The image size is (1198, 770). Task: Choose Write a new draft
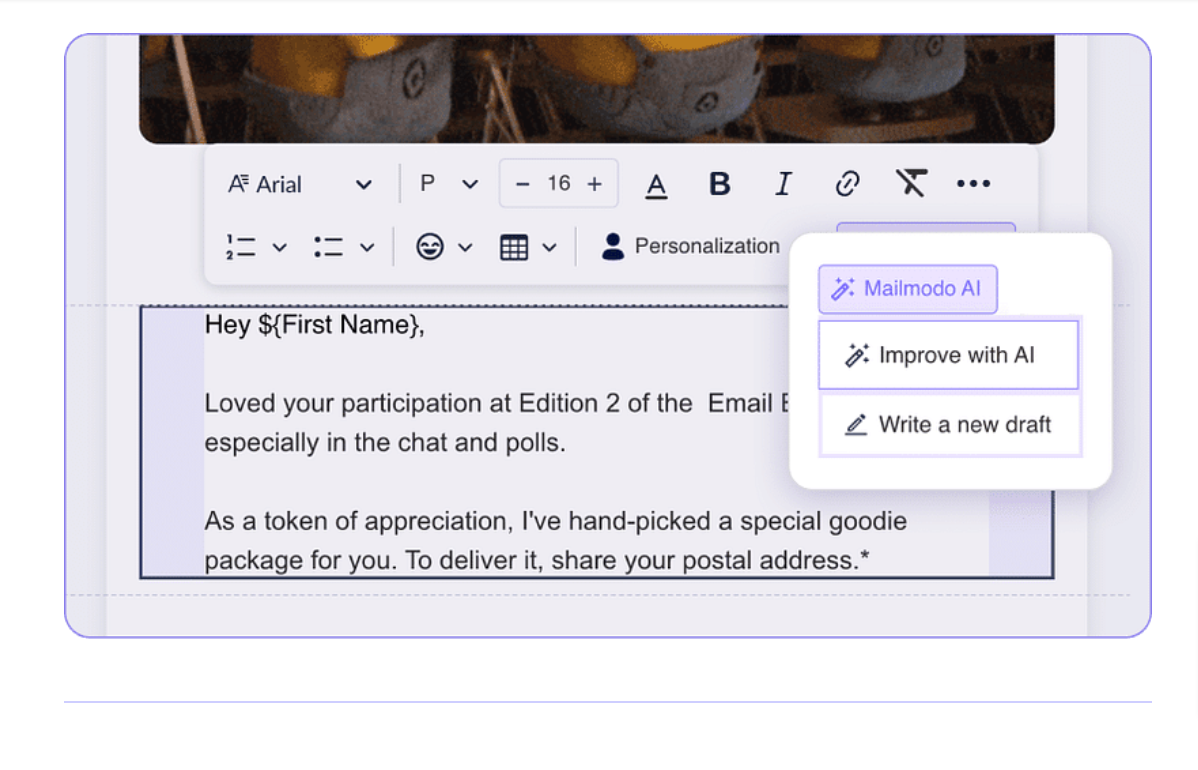point(948,424)
